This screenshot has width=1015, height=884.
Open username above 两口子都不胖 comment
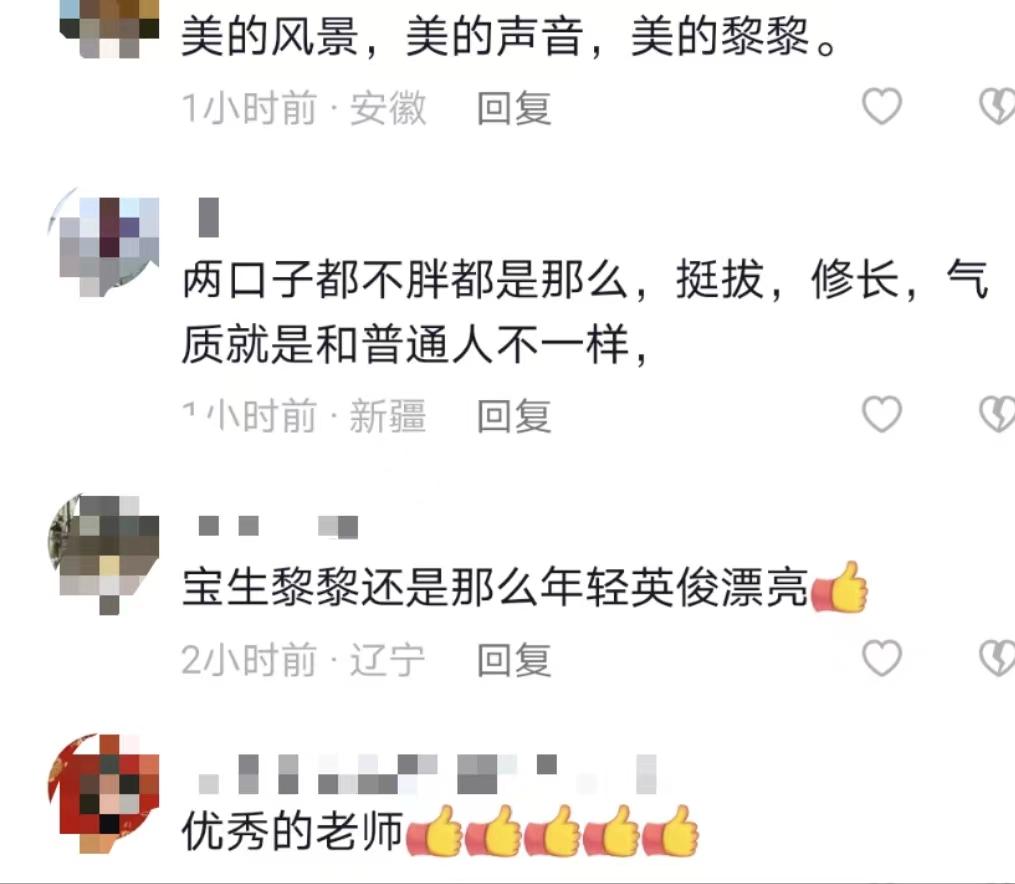[208, 217]
